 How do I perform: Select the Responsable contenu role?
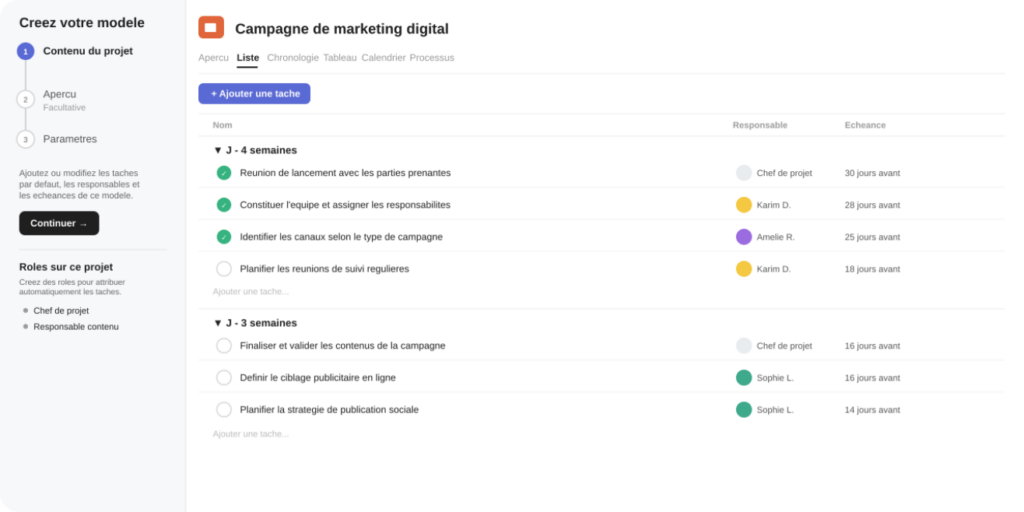(x=76, y=327)
